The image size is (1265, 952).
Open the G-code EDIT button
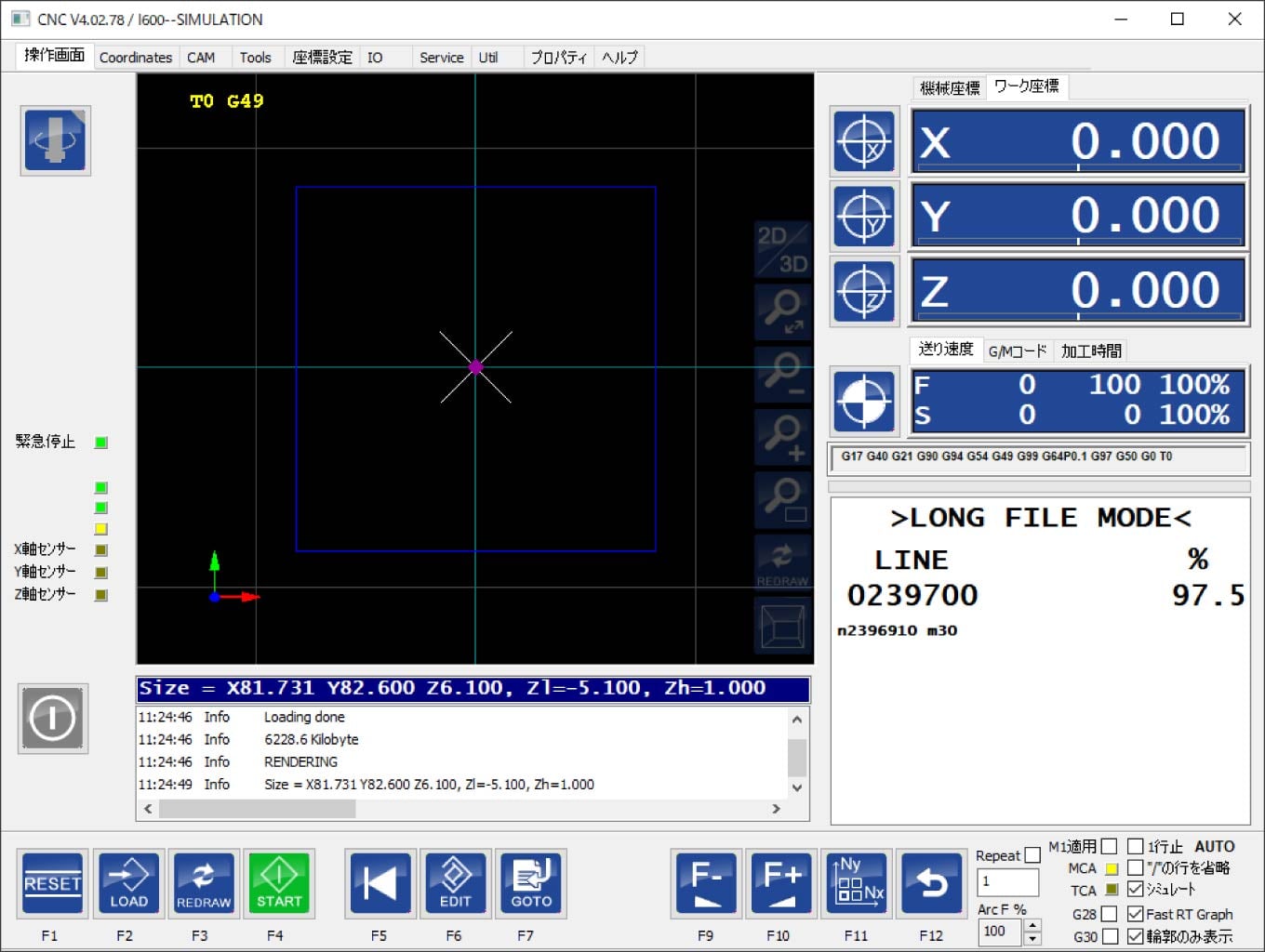(455, 883)
